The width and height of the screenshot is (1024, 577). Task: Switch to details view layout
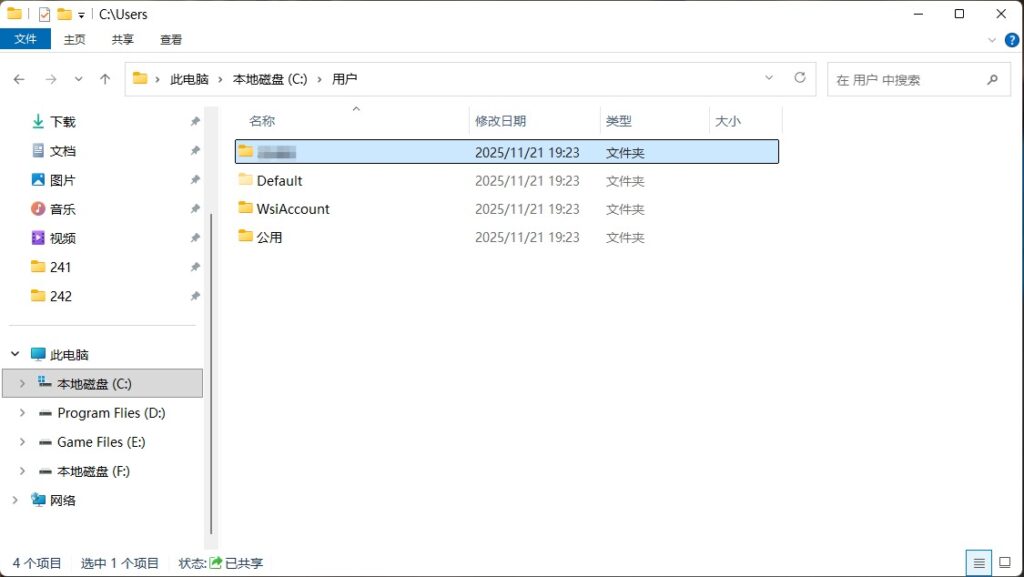tap(978, 563)
